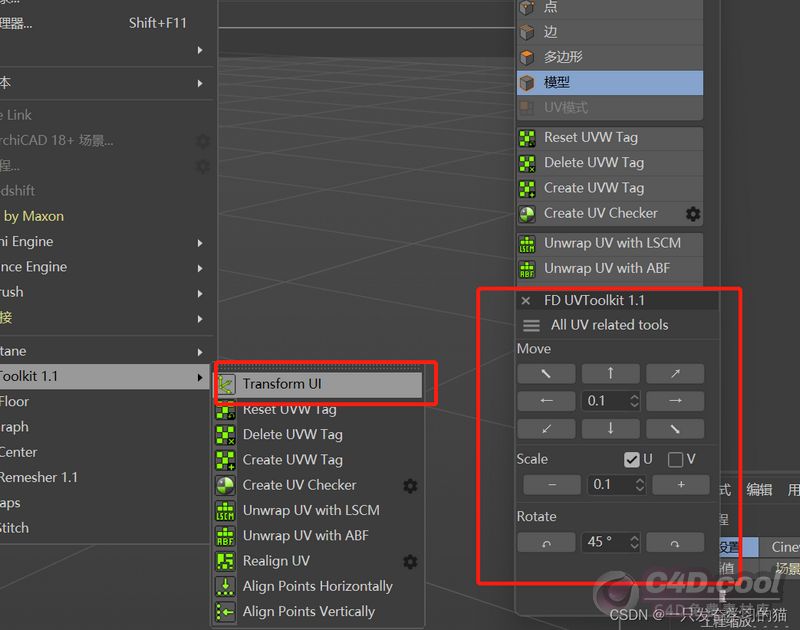Expand the 'ni Engine' submenu arrow
Screen dimensions: 800x630
[x=199, y=243]
